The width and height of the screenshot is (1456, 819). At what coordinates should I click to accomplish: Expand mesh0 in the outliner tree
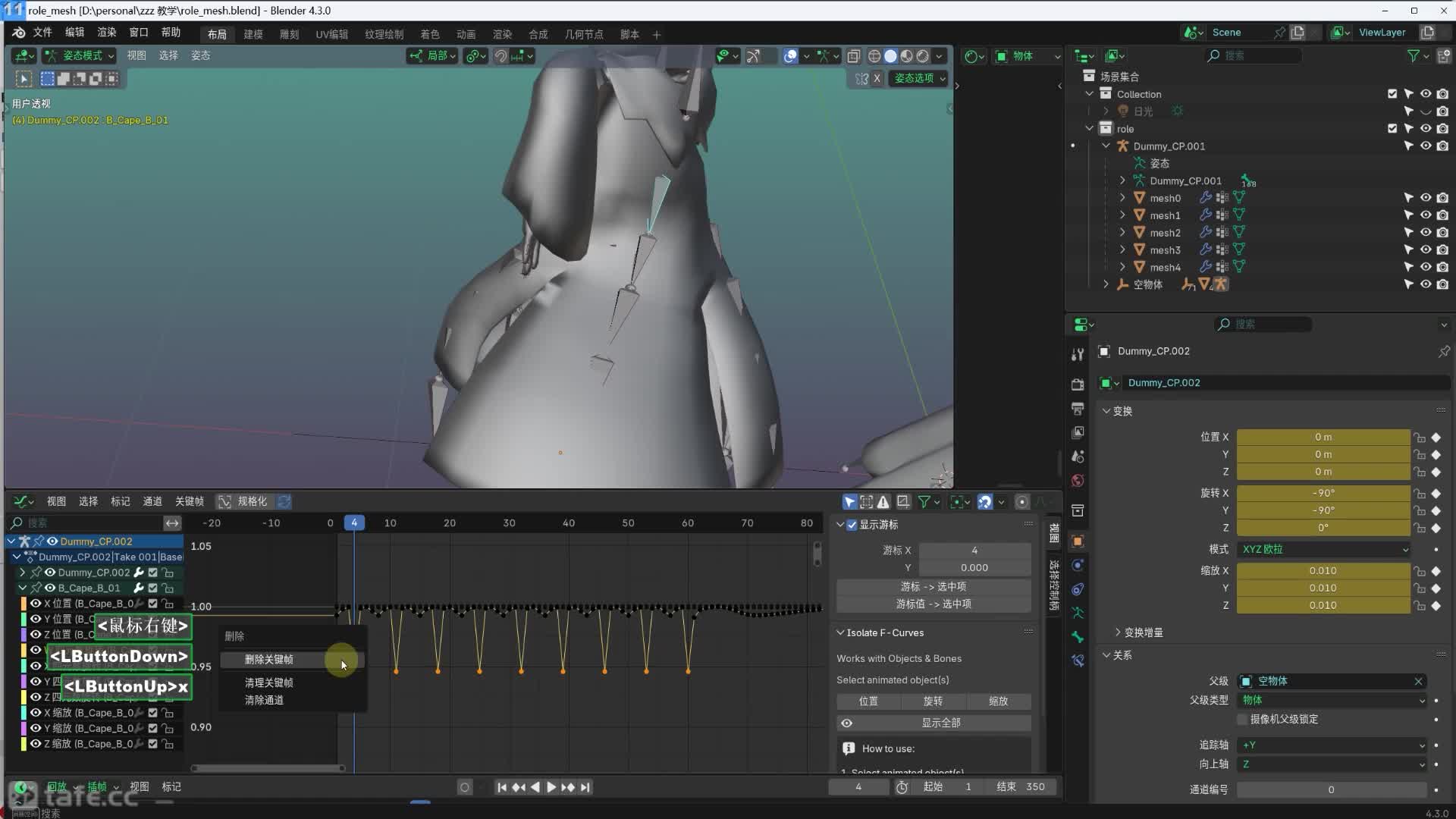click(1123, 198)
